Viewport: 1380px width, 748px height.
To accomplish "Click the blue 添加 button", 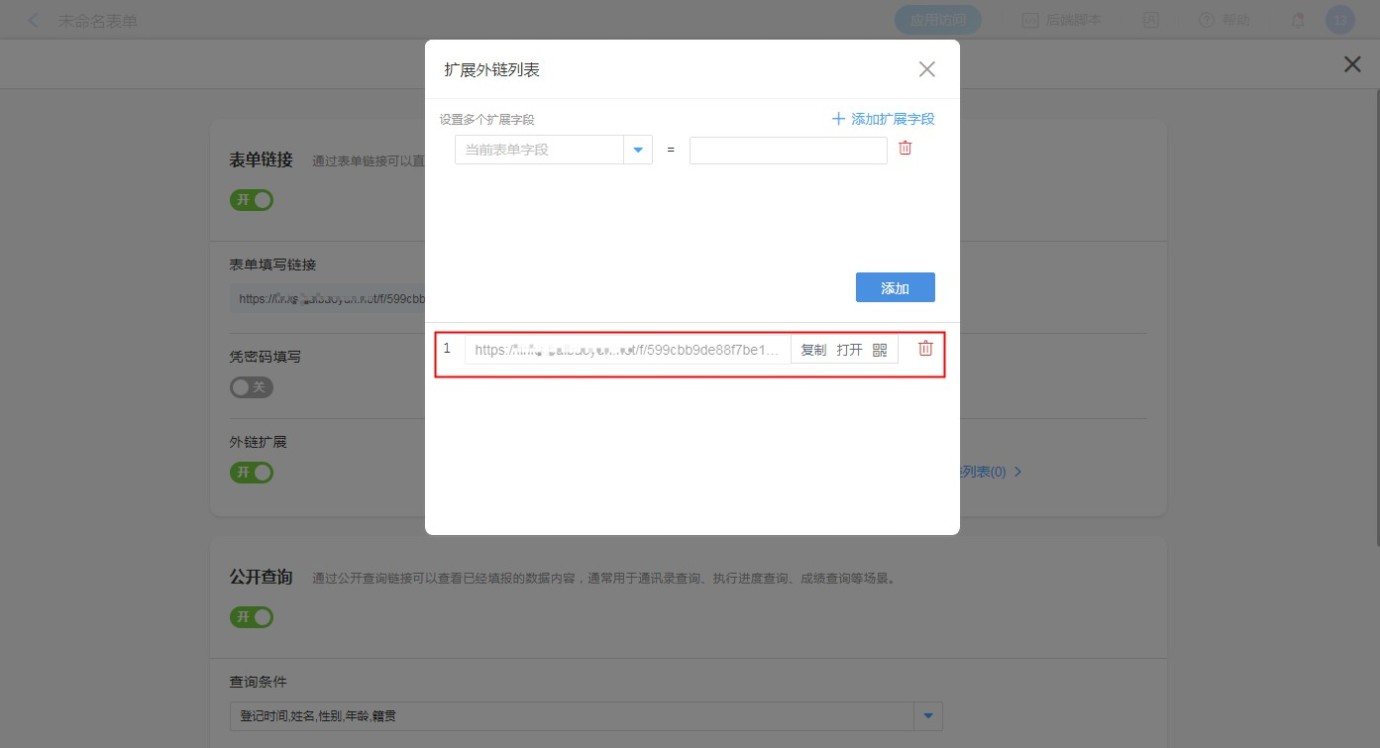I will 895,288.
